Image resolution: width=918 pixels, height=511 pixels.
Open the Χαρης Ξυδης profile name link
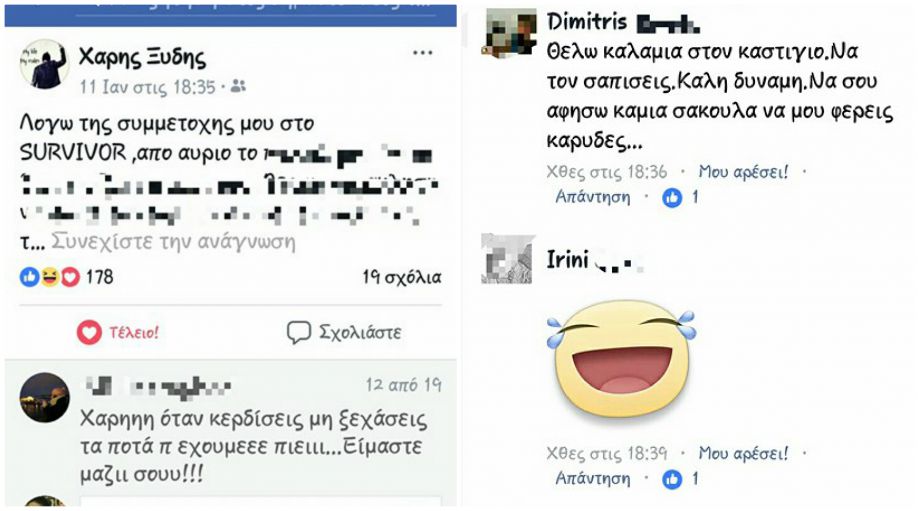pyautogui.click(x=142, y=58)
